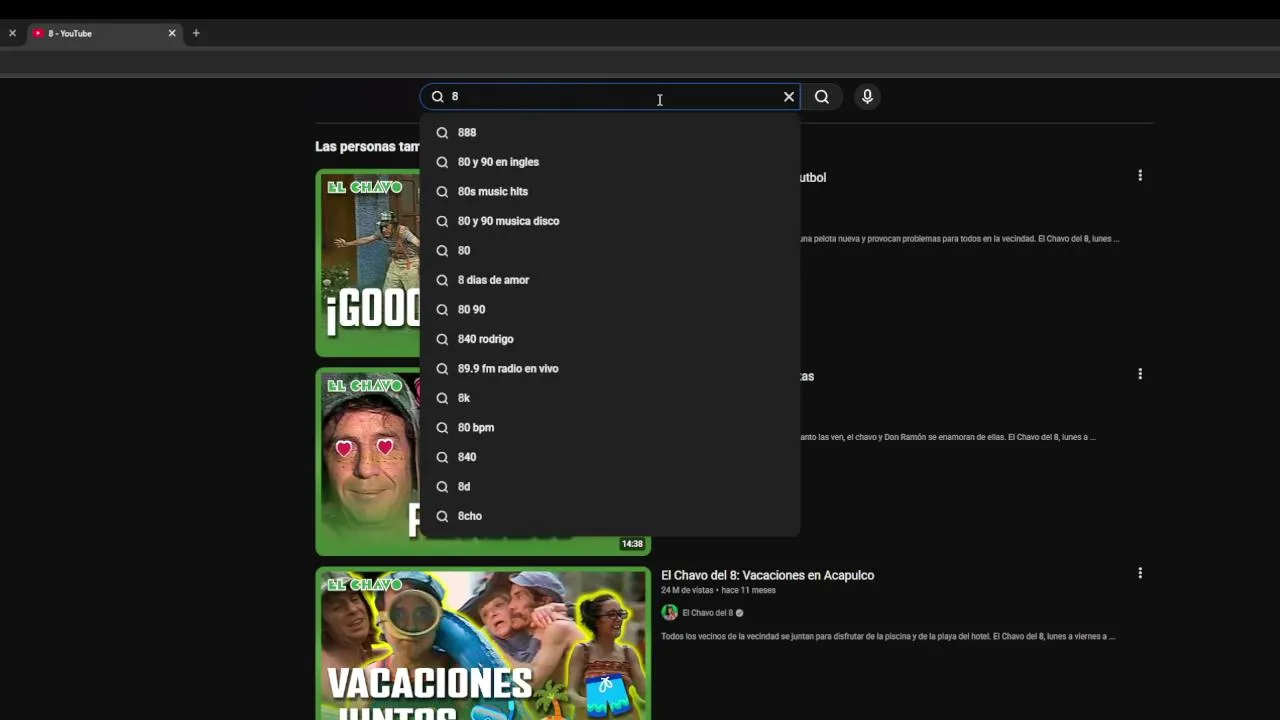Open more options for the second video result
1280x720 pixels.
click(x=1140, y=374)
